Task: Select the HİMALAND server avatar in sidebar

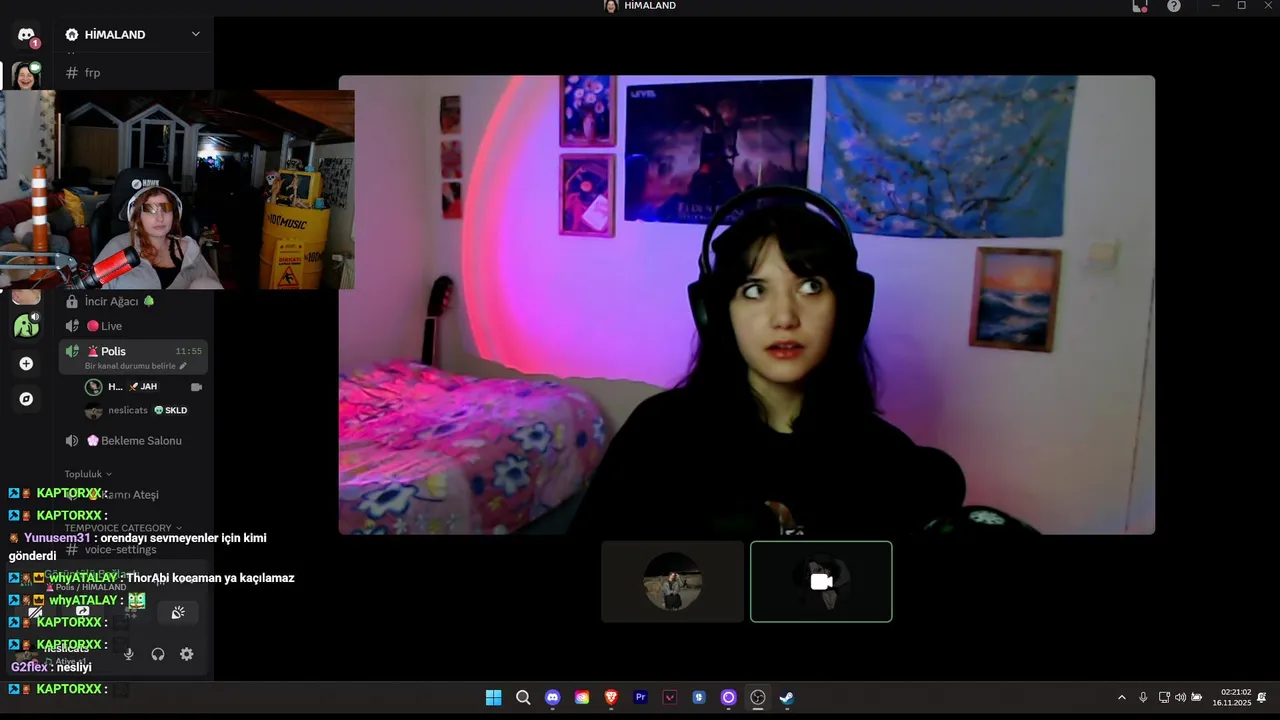Action: pos(26,75)
